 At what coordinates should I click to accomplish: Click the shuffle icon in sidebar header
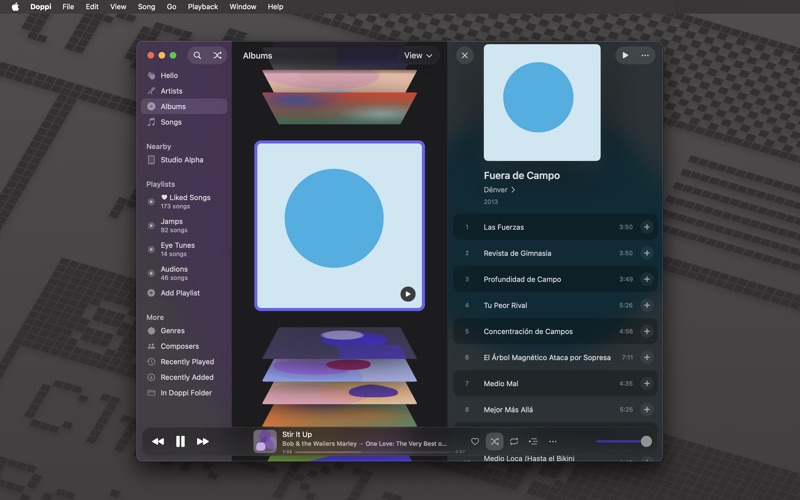217,55
